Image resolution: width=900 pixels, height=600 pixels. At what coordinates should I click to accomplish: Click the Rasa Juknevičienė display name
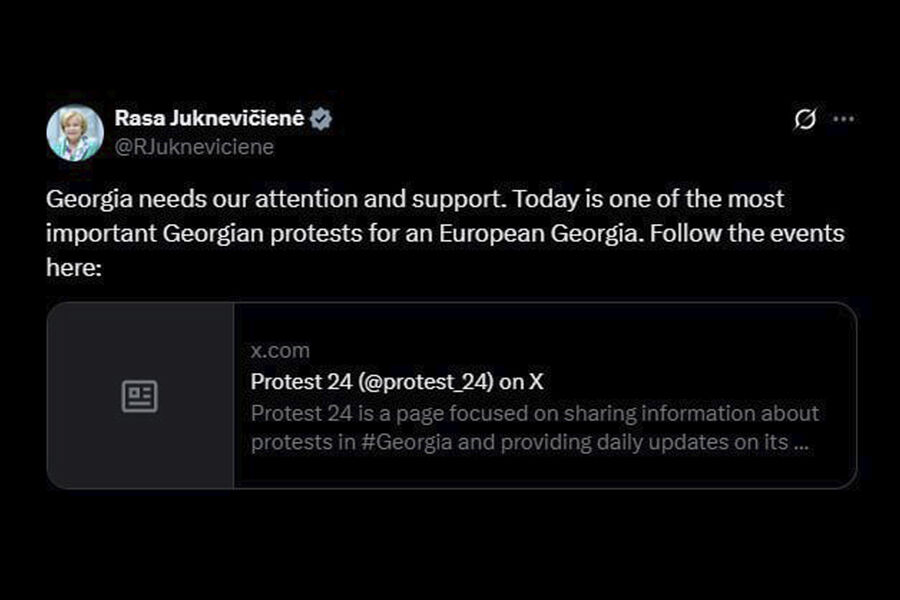click(209, 118)
